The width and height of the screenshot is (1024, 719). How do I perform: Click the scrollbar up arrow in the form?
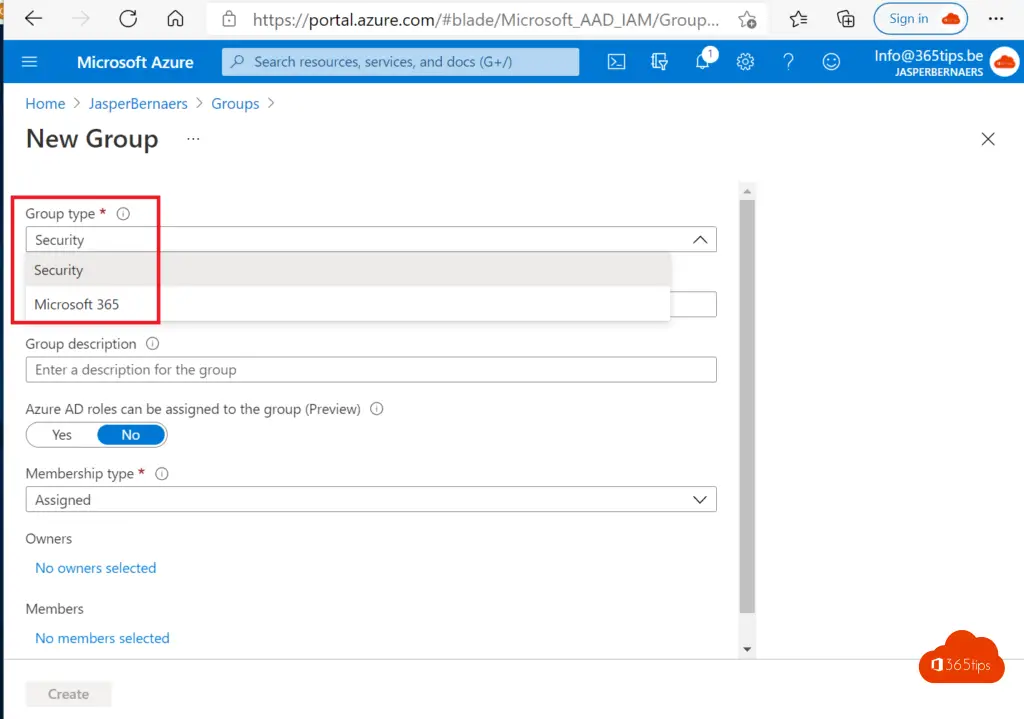tap(747, 191)
